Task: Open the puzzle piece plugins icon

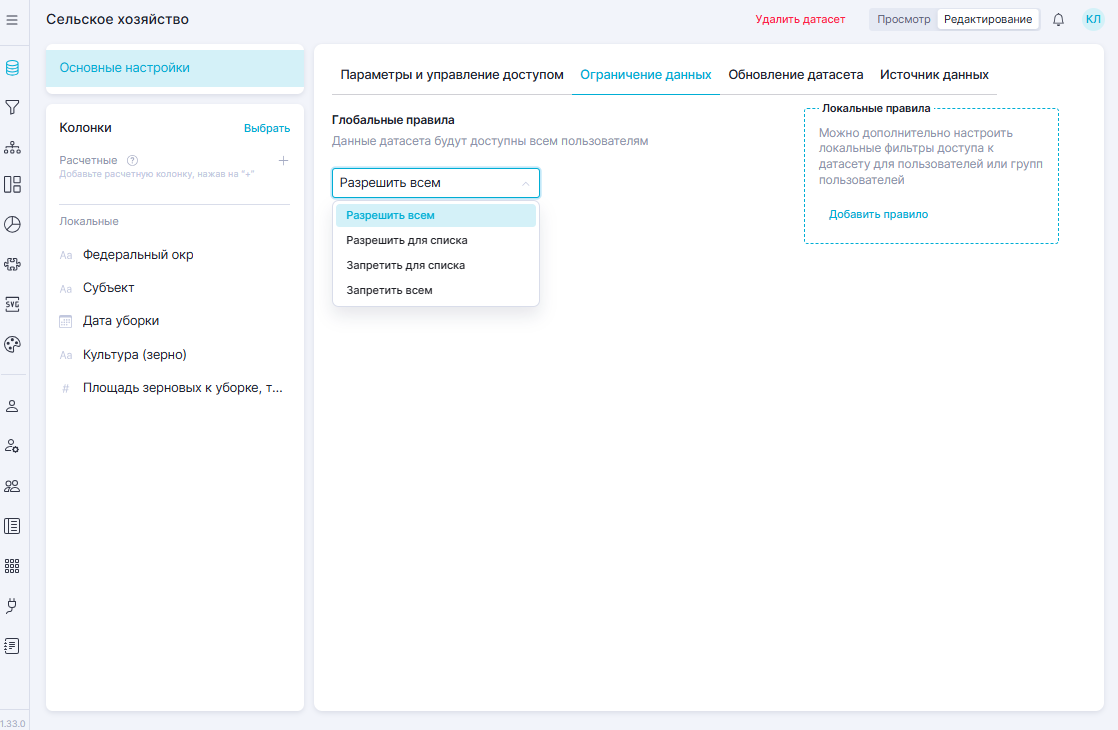Action: point(12,264)
